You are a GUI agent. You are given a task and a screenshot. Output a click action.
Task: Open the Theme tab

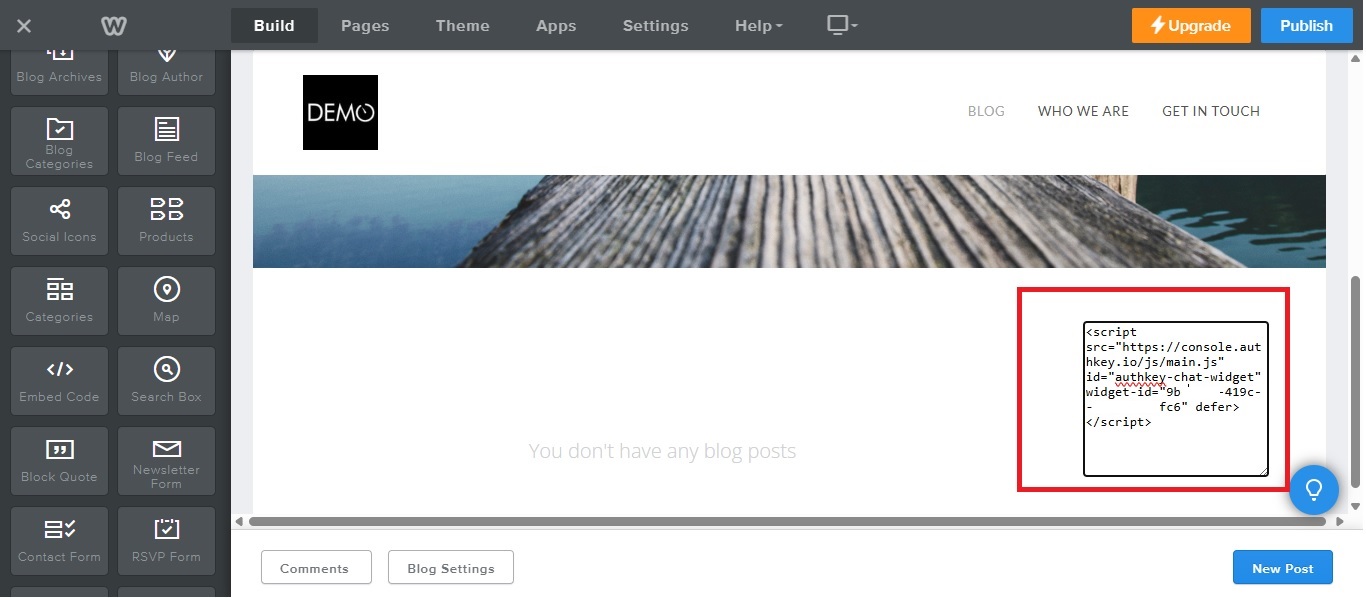tap(463, 26)
